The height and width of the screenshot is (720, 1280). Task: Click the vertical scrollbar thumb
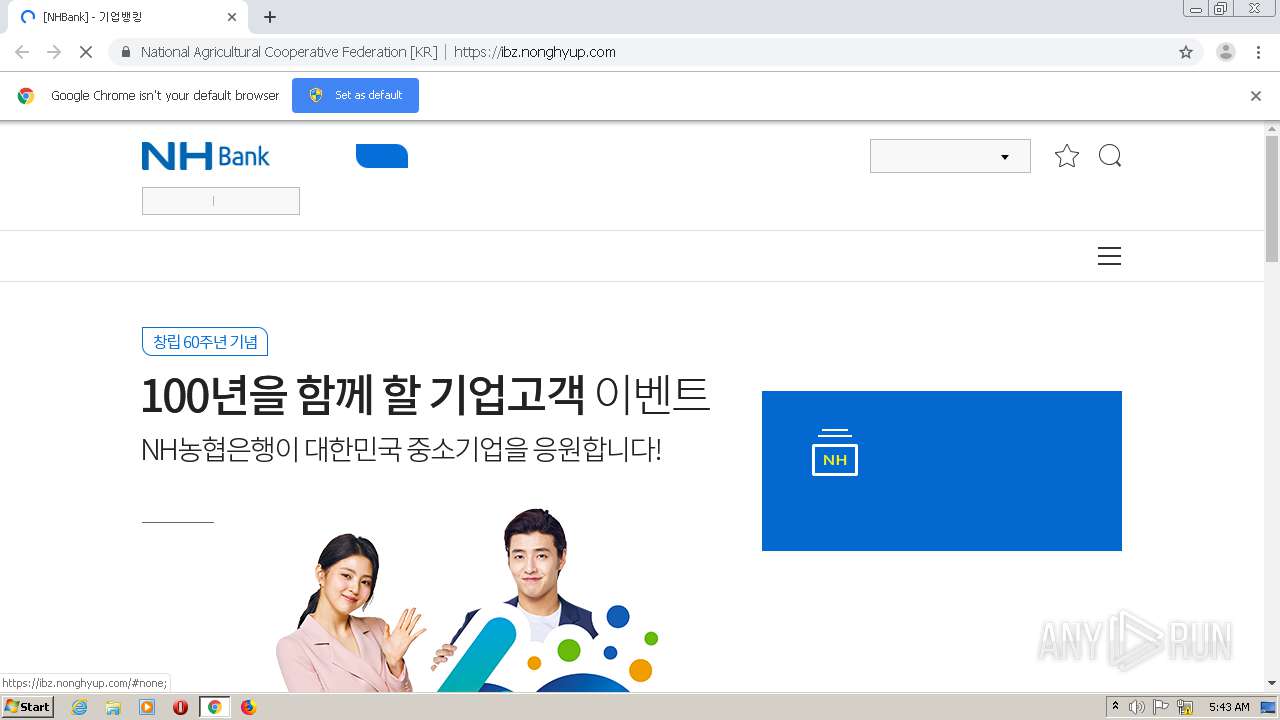pyautogui.click(x=1272, y=198)
